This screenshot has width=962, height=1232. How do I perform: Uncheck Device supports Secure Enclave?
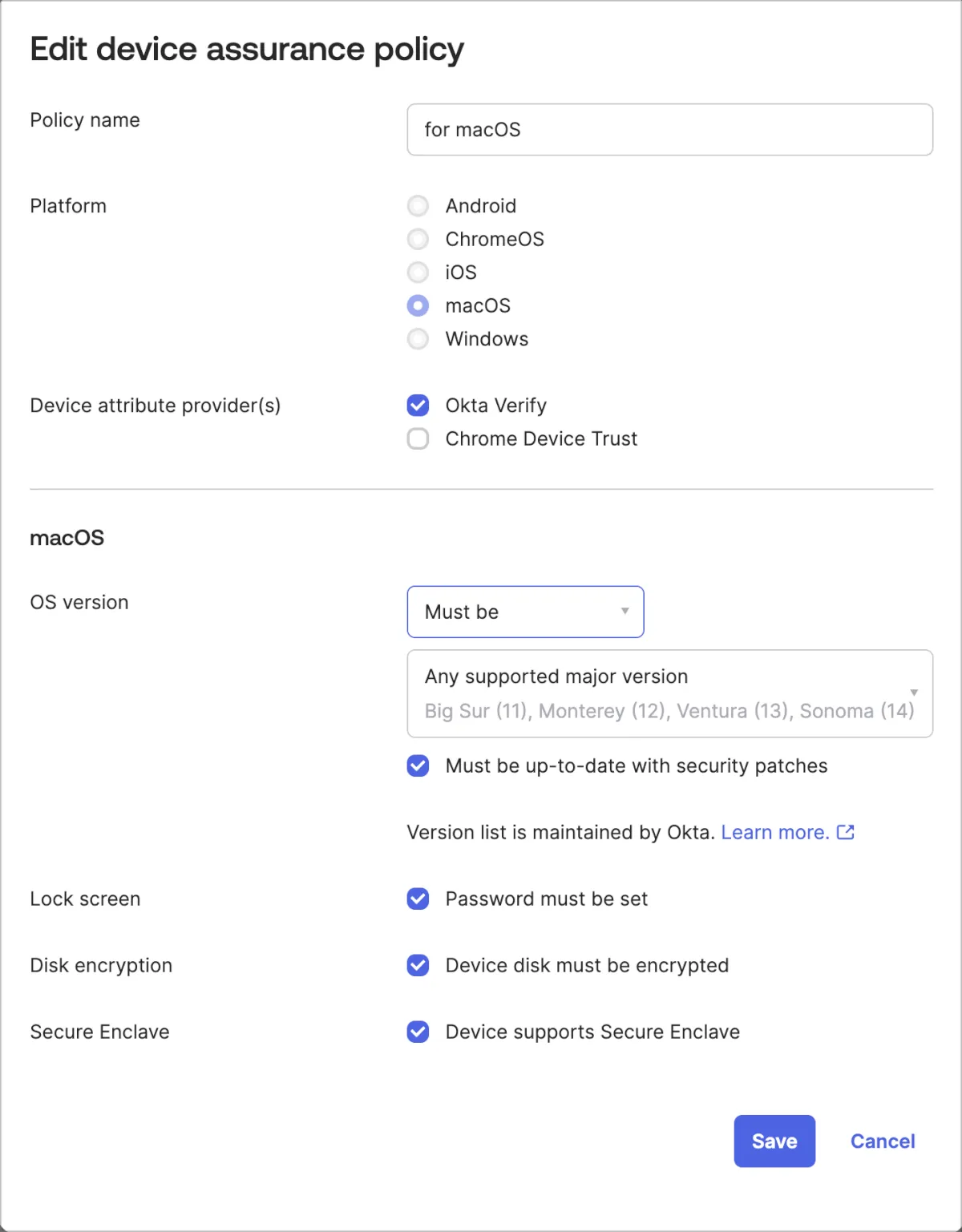click(418, 1032)
